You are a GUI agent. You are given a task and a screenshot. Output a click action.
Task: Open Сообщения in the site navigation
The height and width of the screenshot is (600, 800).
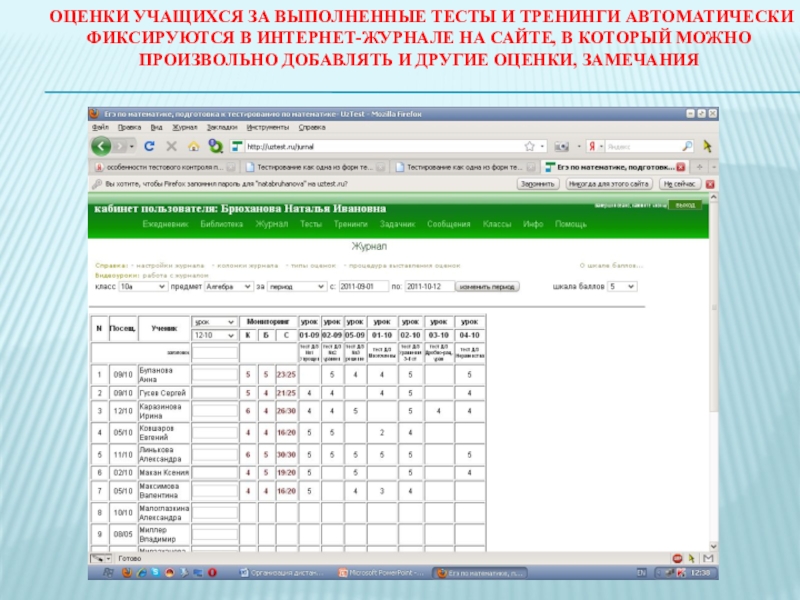tap(448, 224)
